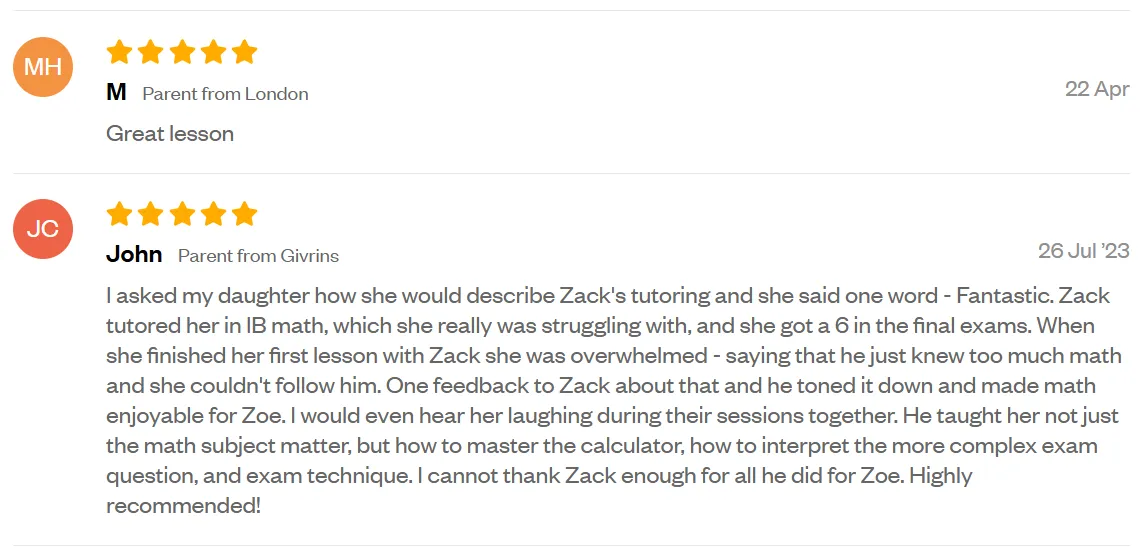1147x551 pixels.
Task: Click fifth star of John's review rating
Action: [244, 214]
